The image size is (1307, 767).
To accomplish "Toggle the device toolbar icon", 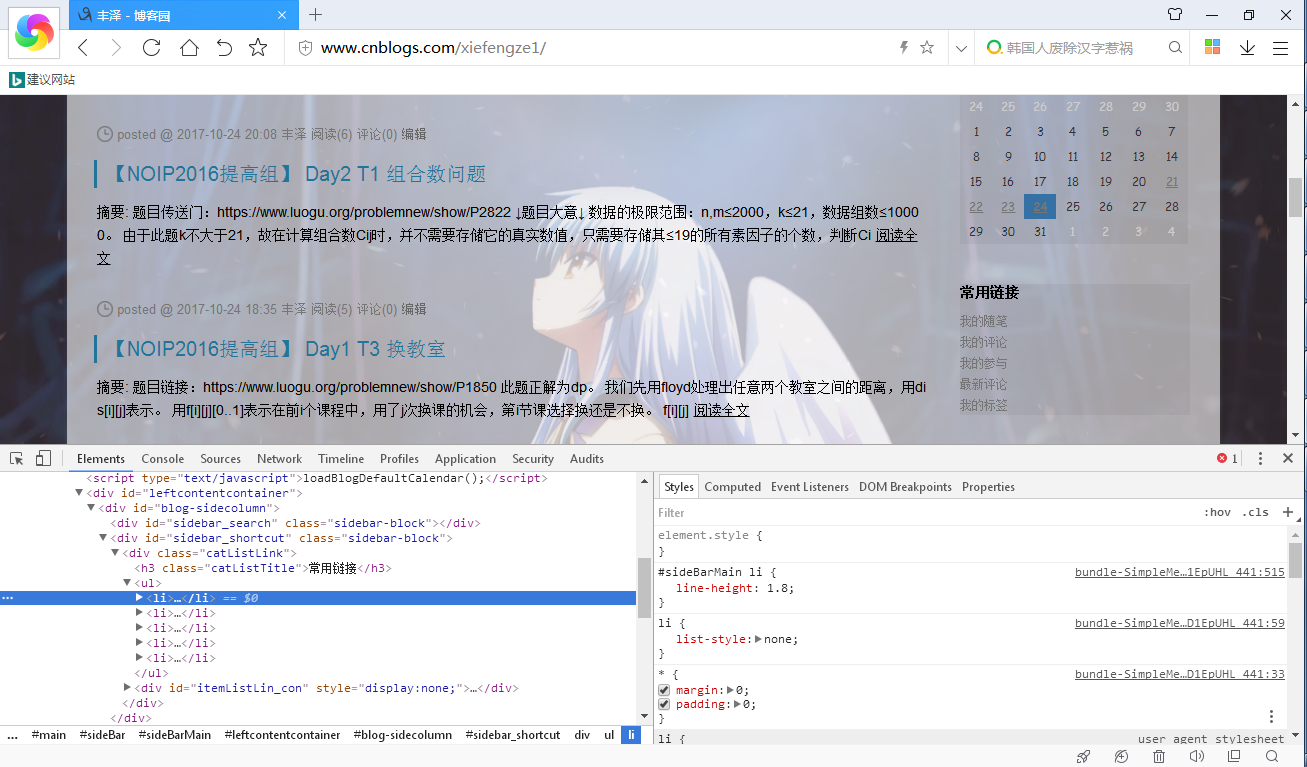I will click(x=43, y=458).
